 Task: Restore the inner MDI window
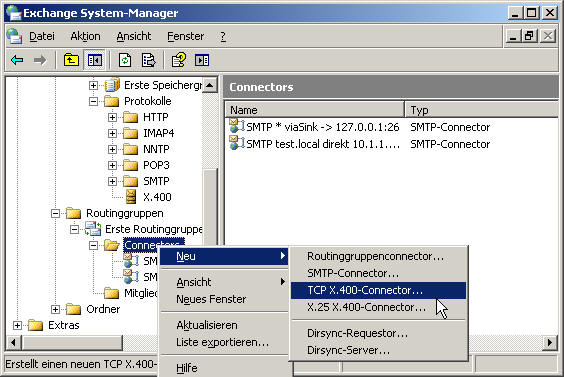[530, 36]
